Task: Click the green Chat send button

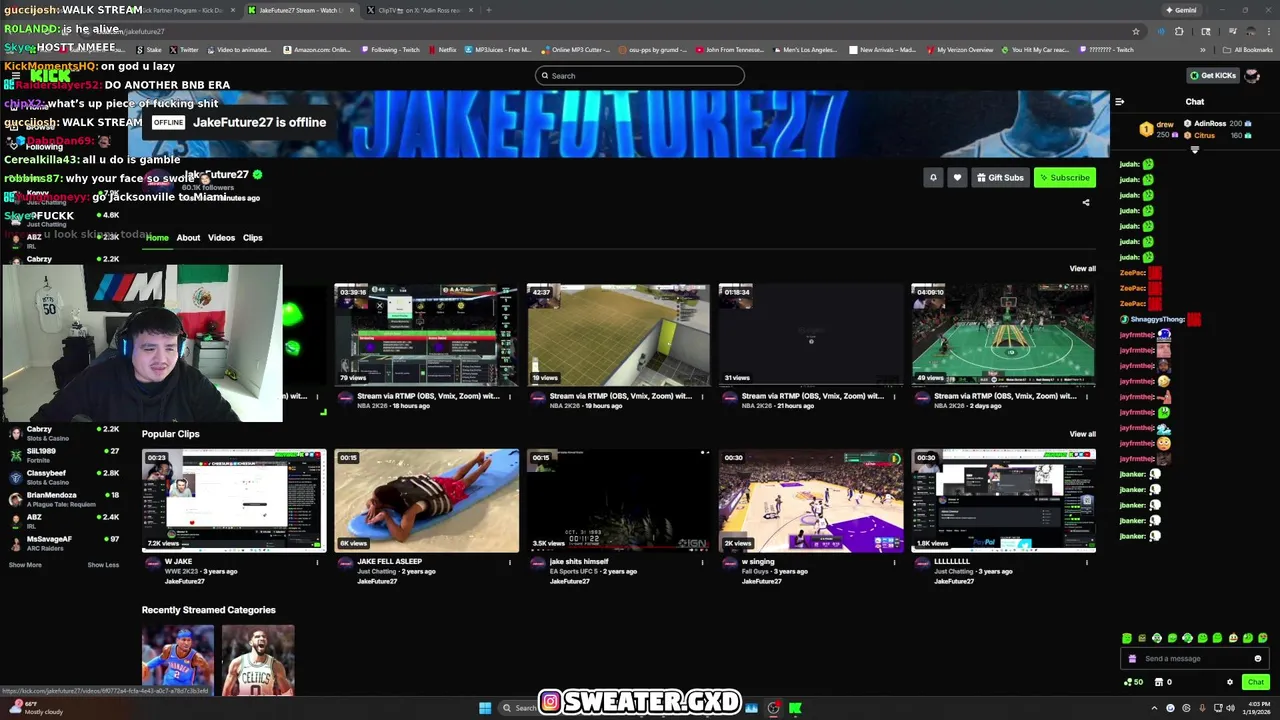Action: click(1256, 682)
